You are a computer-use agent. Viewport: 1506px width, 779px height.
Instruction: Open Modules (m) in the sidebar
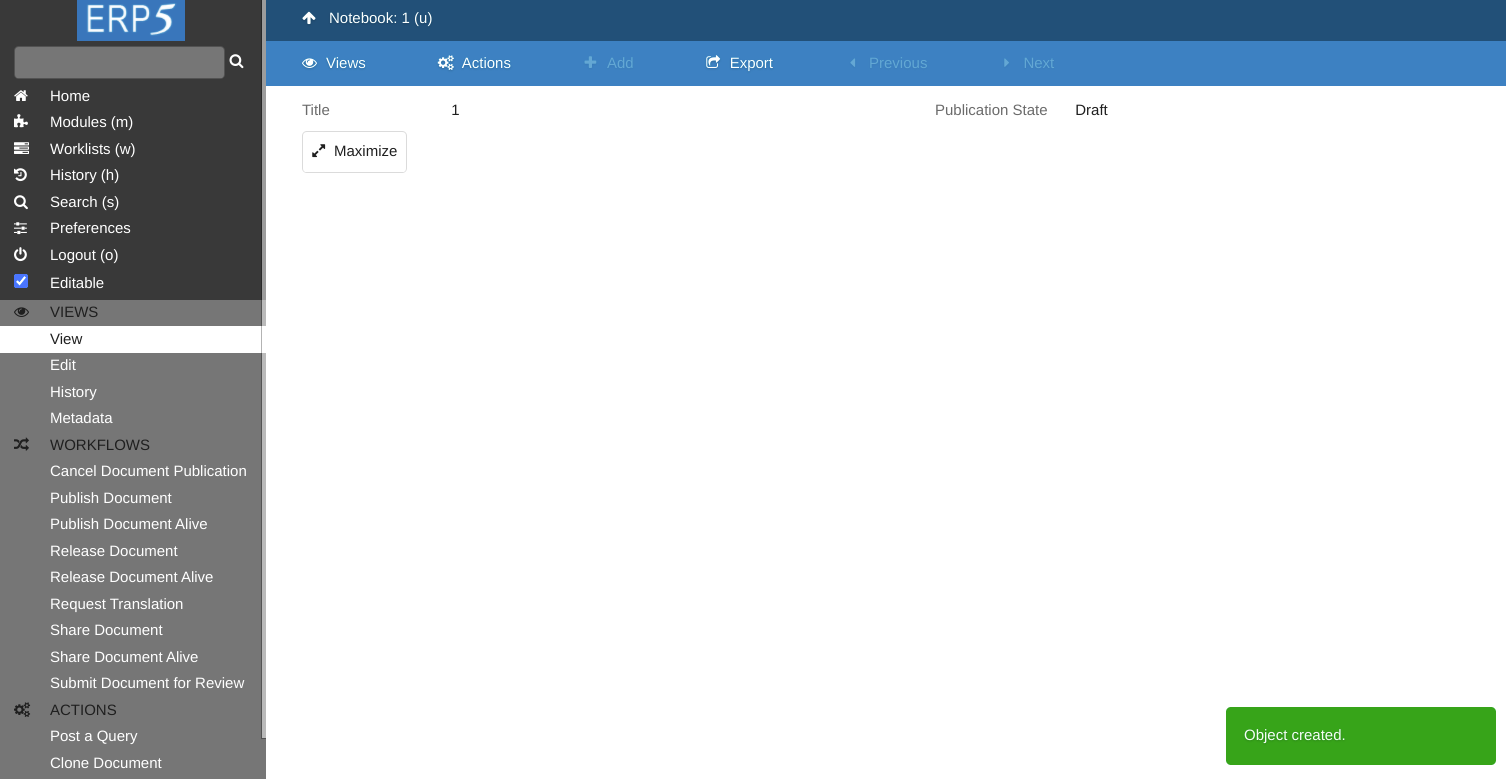click(91, 122)
